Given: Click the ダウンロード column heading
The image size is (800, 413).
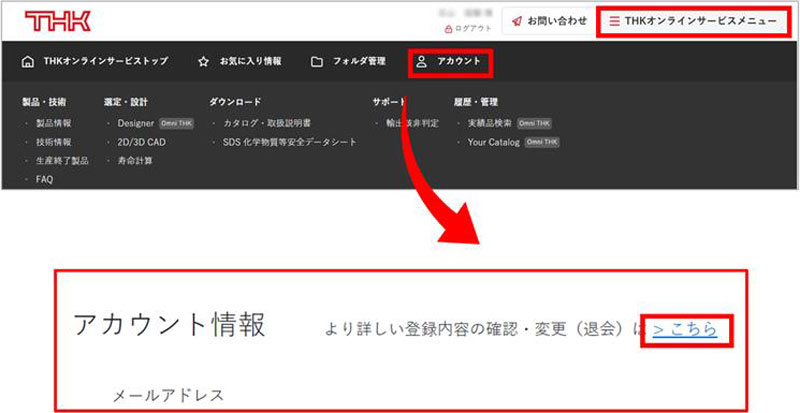Looking at the screenshot, I should click(x=235, y=102).
